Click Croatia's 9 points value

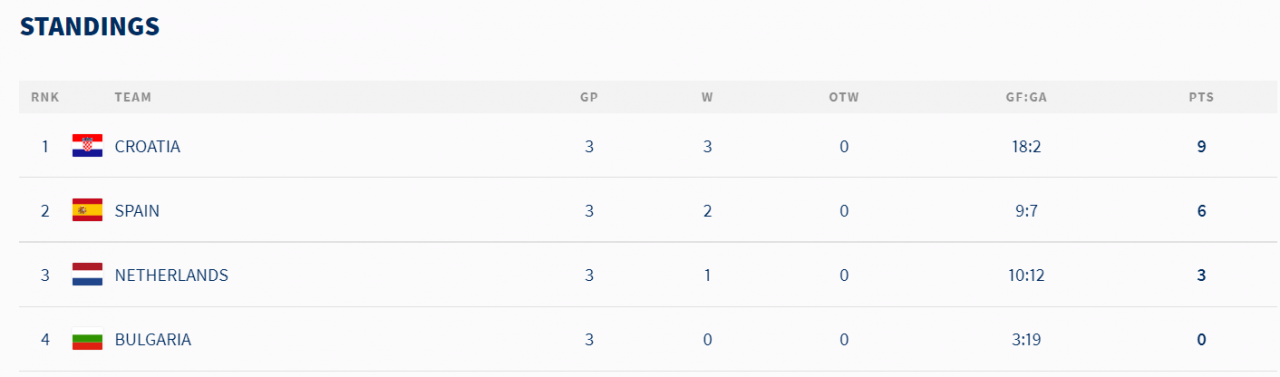pos(1201,146)
